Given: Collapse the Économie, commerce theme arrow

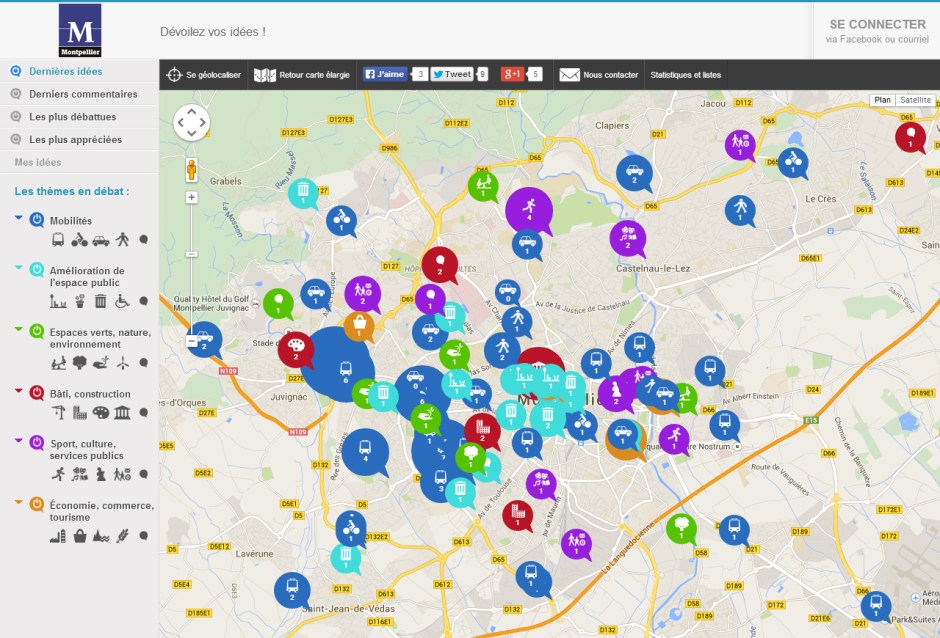Looking at the screenshot, I should tap(19, 501).
